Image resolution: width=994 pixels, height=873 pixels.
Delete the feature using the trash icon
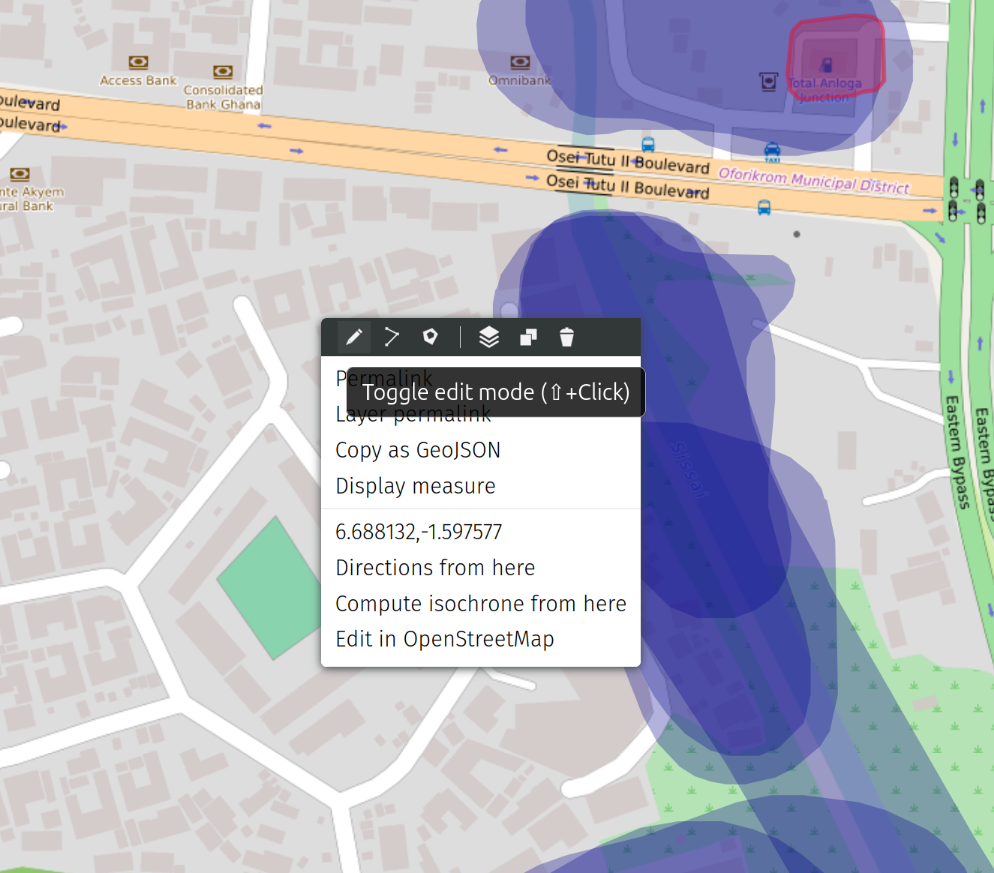[567, 337]
